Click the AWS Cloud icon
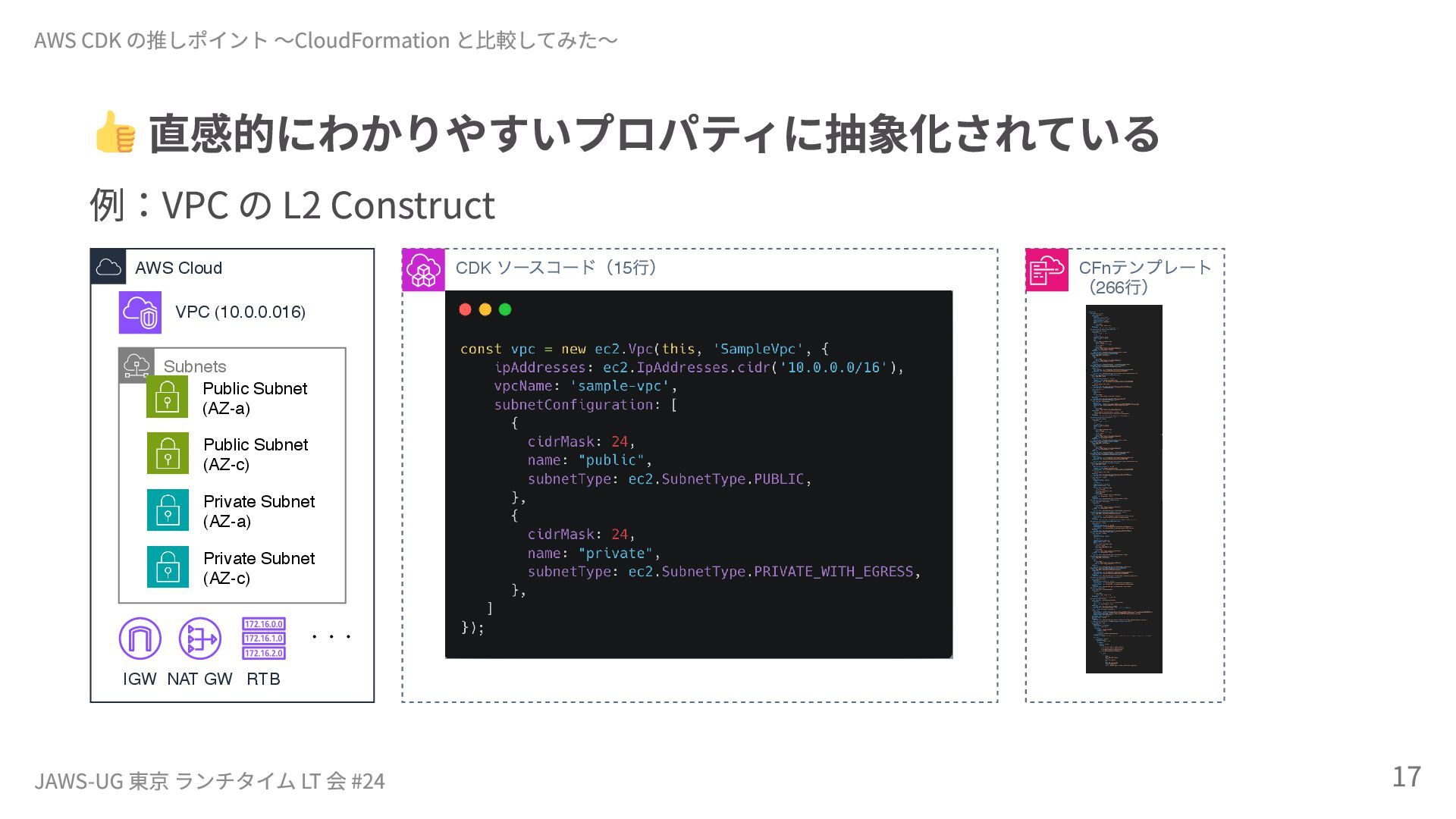This screenshot has height=819, width=1456. (108, 267)
